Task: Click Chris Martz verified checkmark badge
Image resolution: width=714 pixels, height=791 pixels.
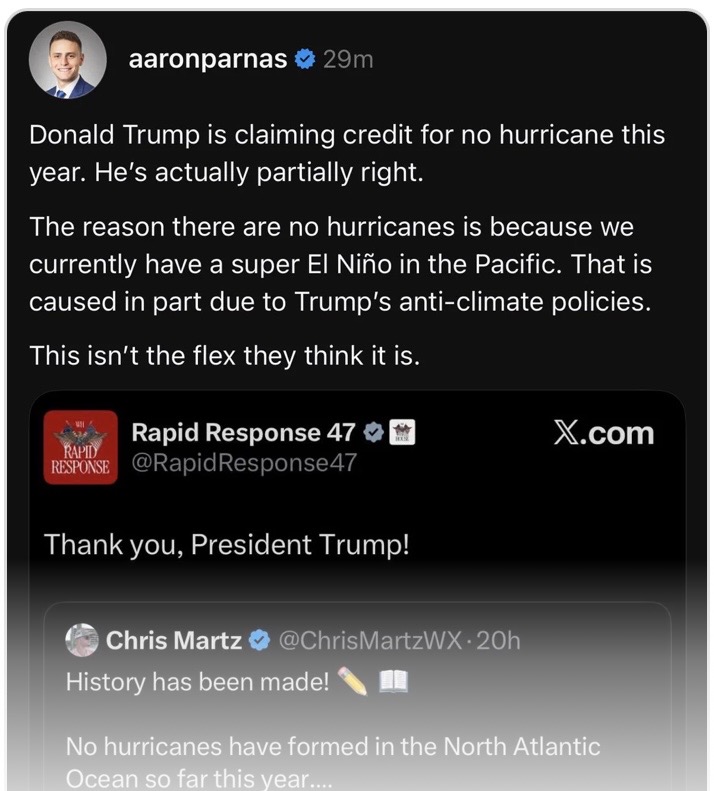Action: [260, 640]
